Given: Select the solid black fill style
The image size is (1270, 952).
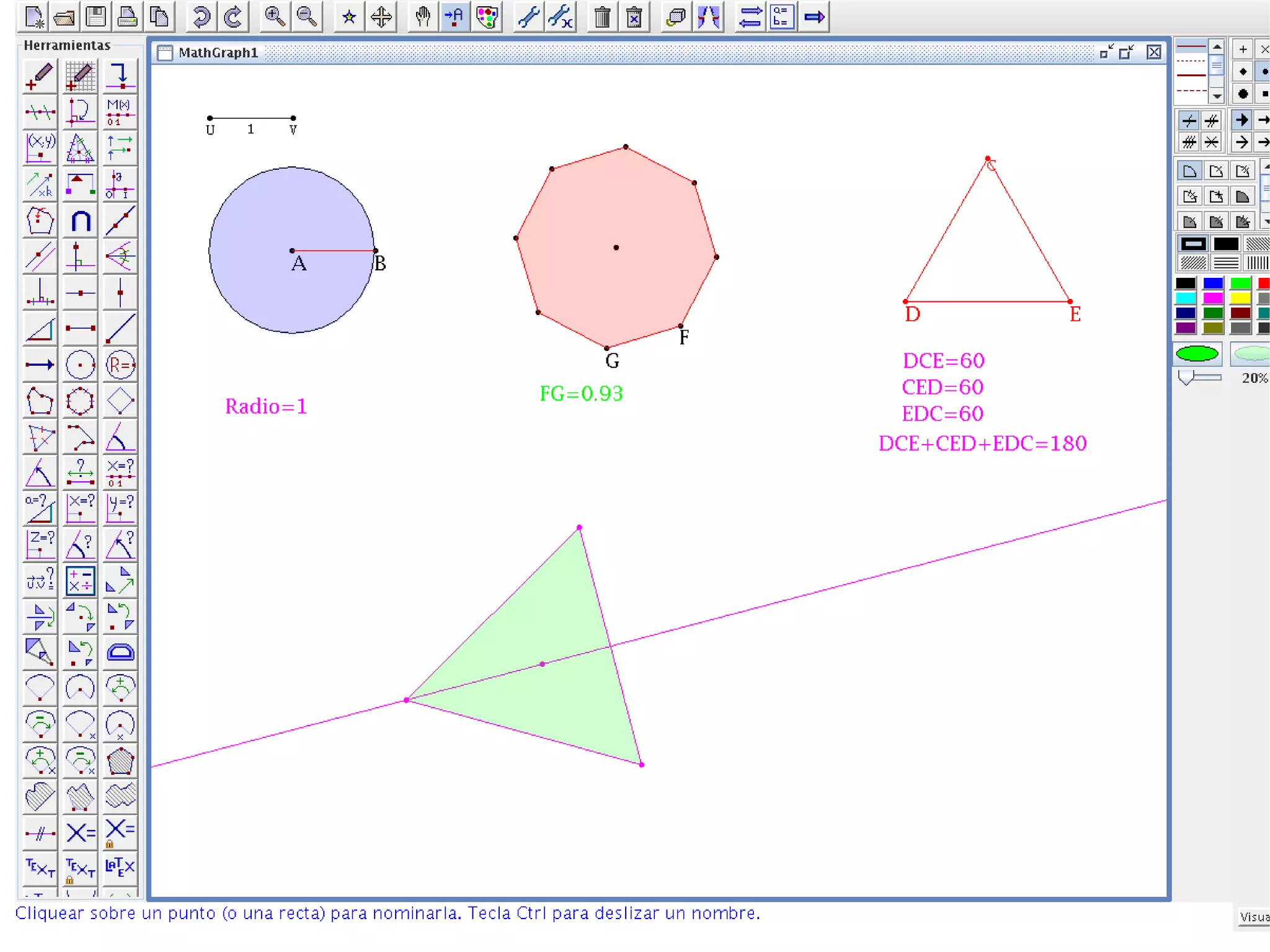Looking at the screenshot, I should [x=1225, y=244].
